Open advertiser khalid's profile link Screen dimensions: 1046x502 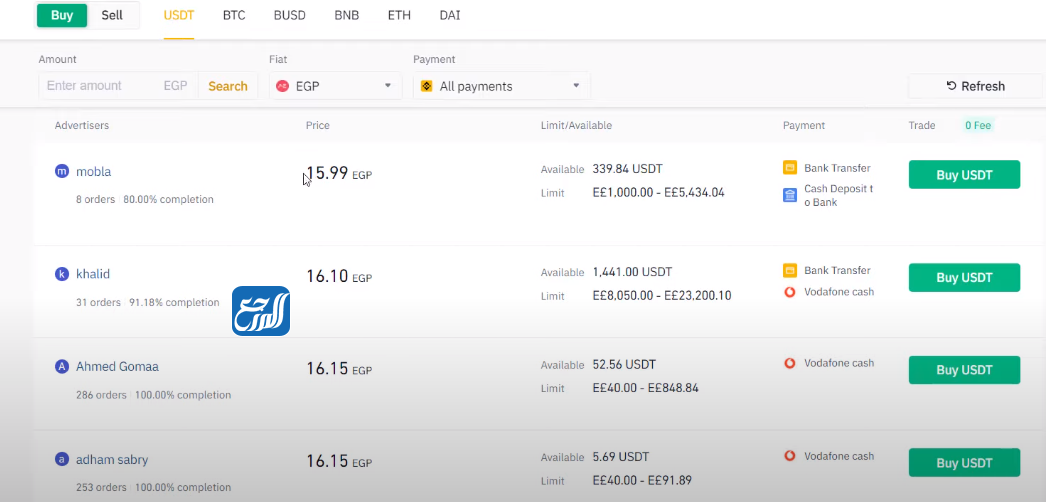pyautogui.click(x=93, y=274)
